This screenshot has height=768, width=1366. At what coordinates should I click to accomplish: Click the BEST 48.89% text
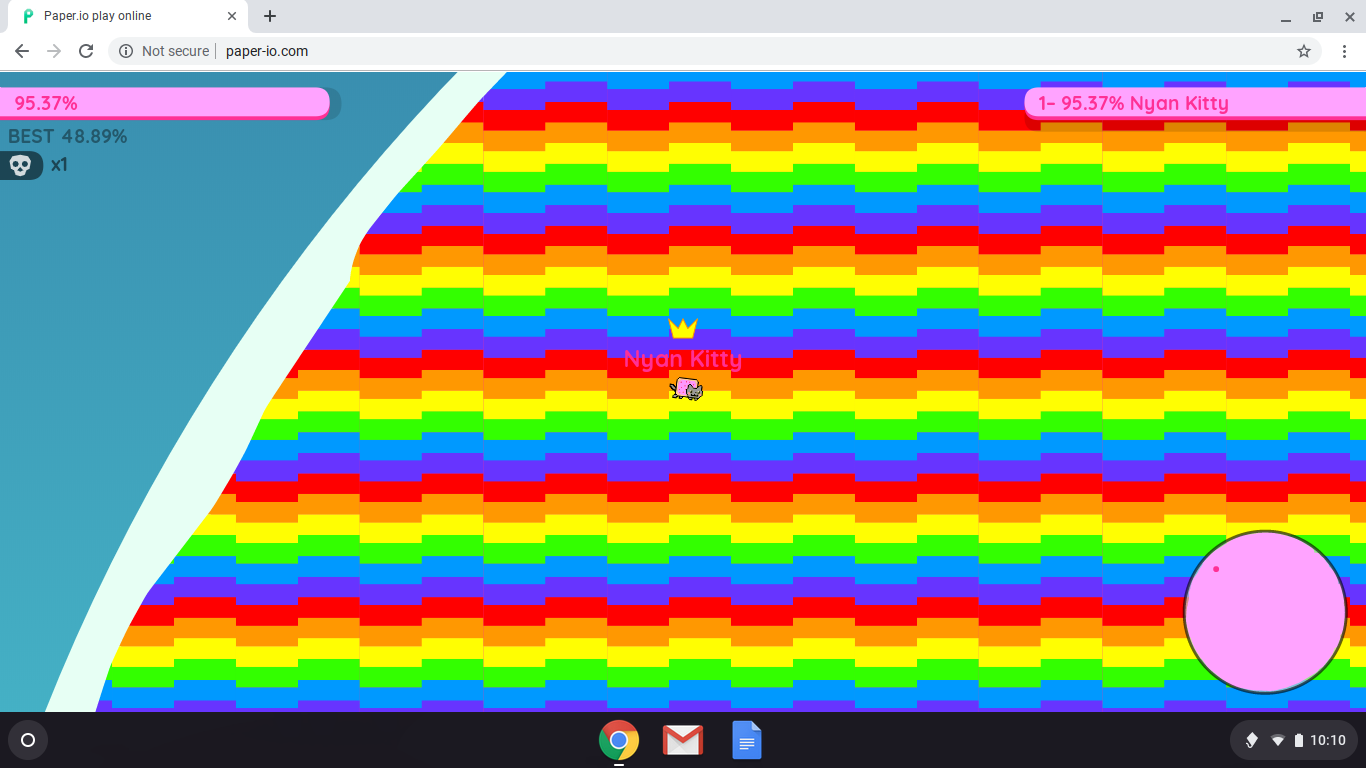click(x=68, y=136)
